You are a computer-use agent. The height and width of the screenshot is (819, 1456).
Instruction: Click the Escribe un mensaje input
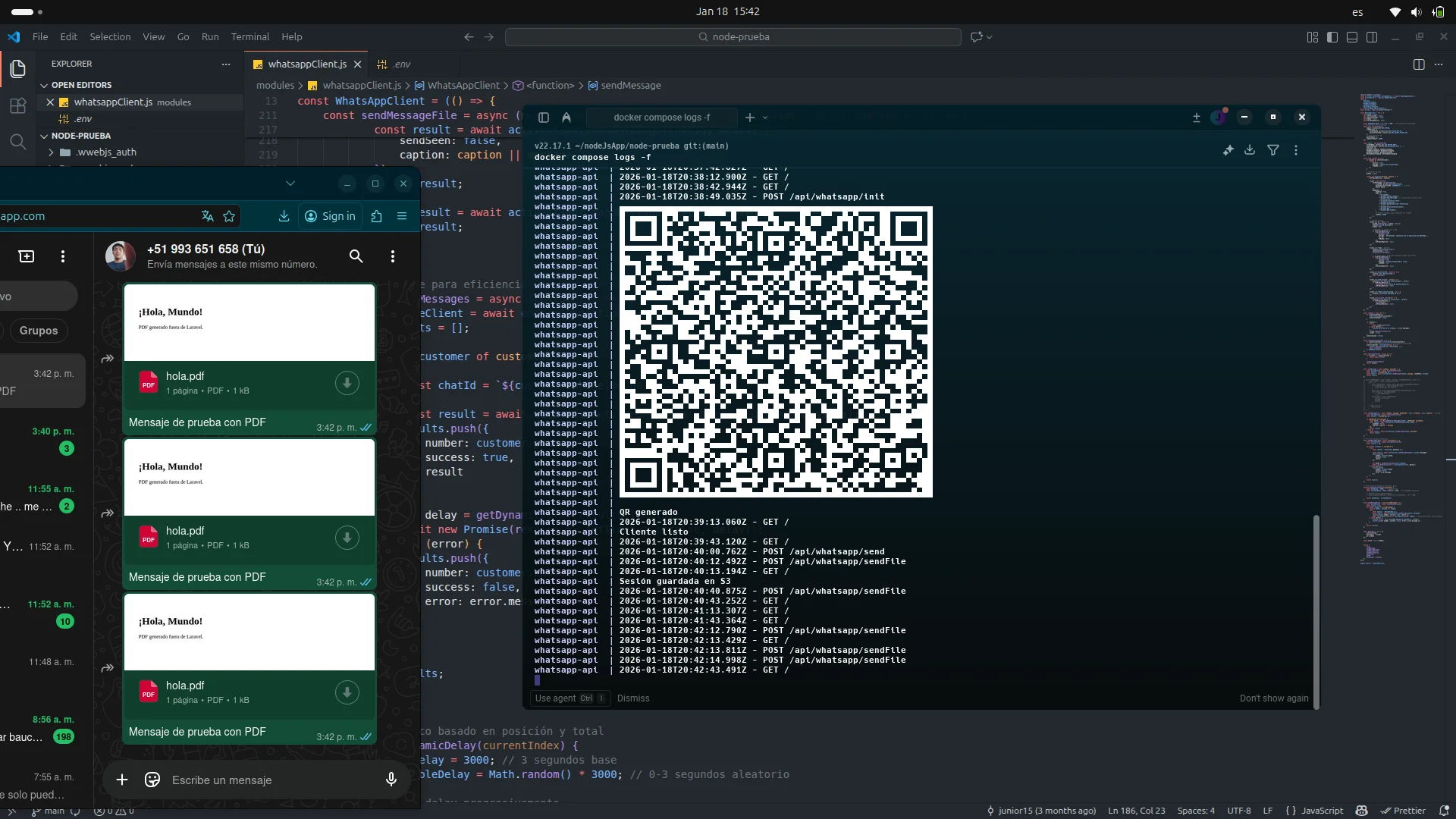(273, 780)
